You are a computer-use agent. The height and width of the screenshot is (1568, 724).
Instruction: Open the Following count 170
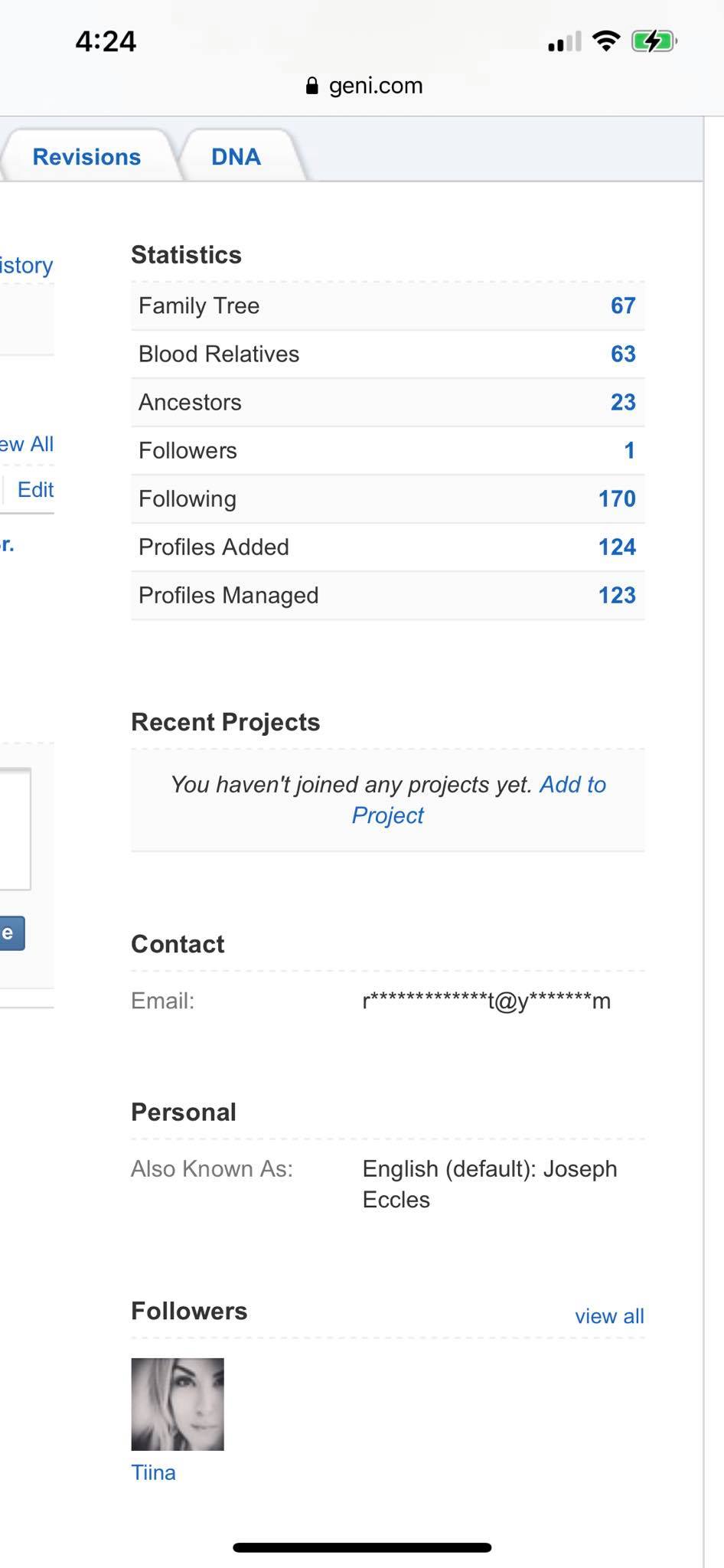pos(616,499)
